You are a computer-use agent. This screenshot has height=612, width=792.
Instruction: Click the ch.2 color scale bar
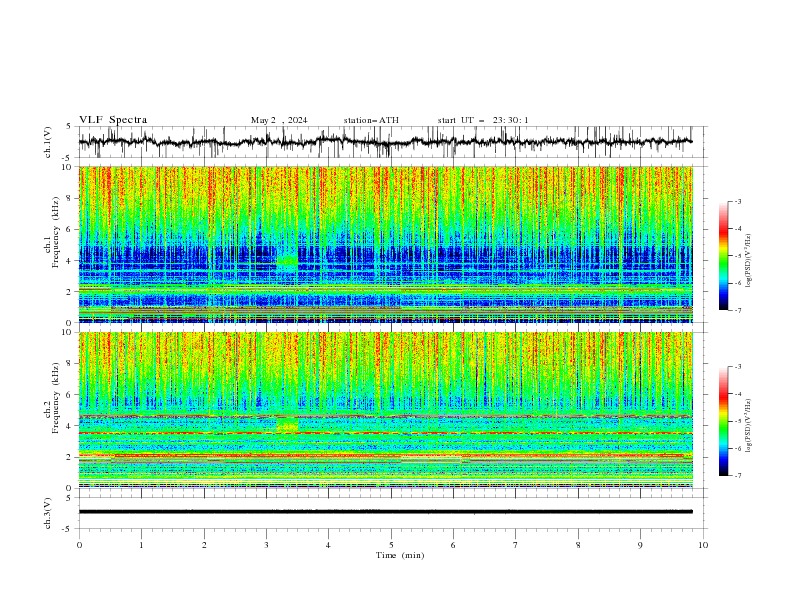724,421
